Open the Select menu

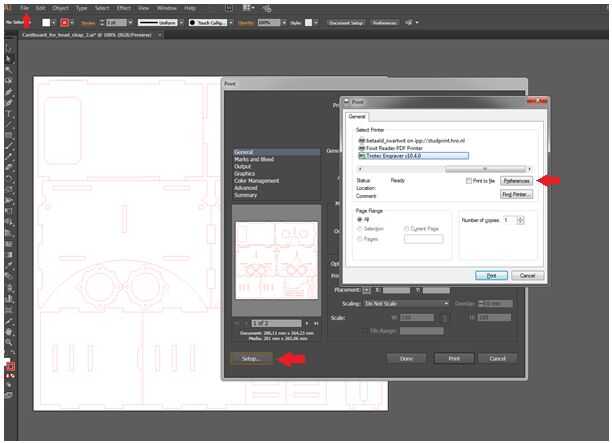tap(102, 8)
